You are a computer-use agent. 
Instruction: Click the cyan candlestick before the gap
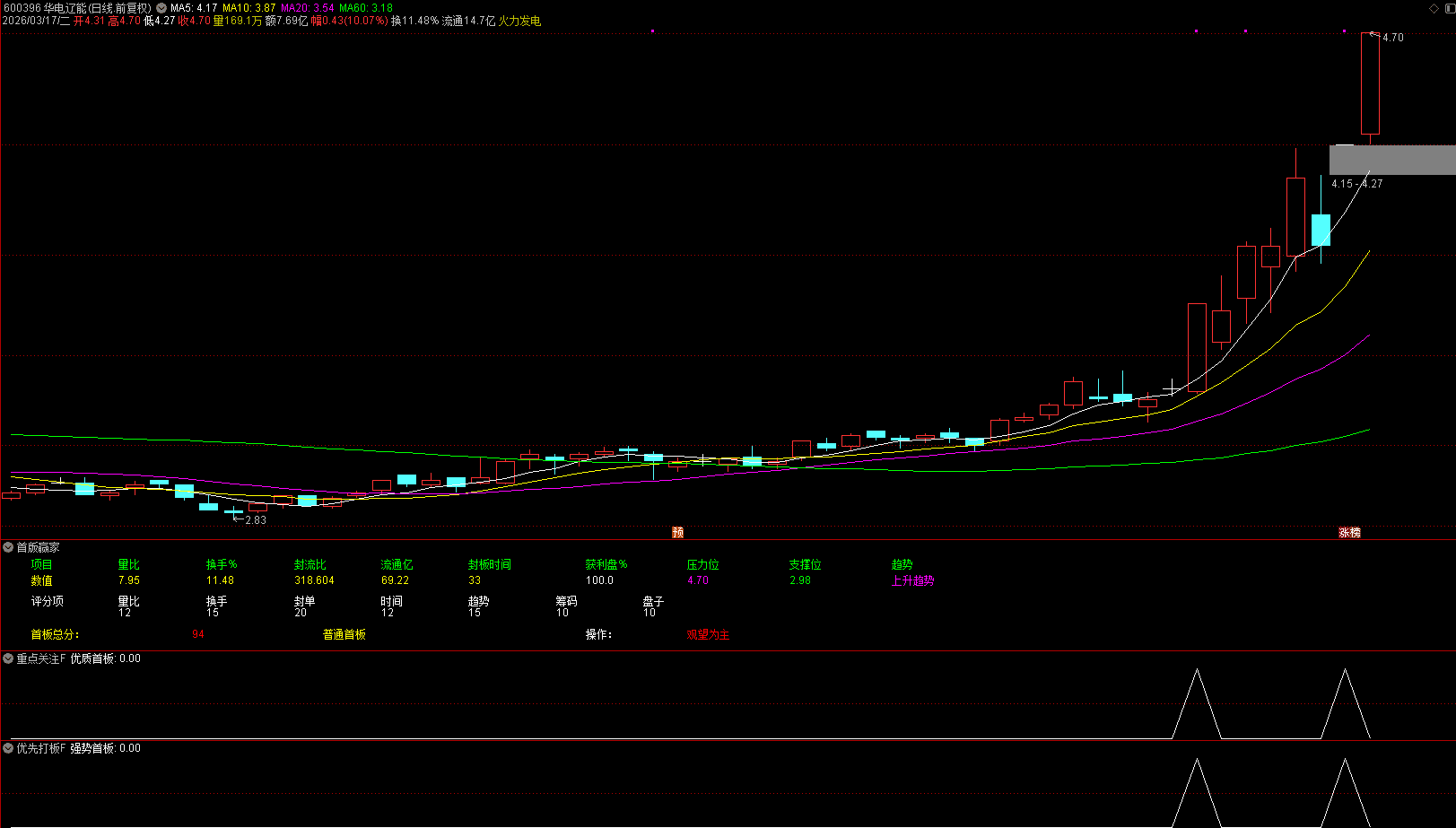click(1321, 230)
